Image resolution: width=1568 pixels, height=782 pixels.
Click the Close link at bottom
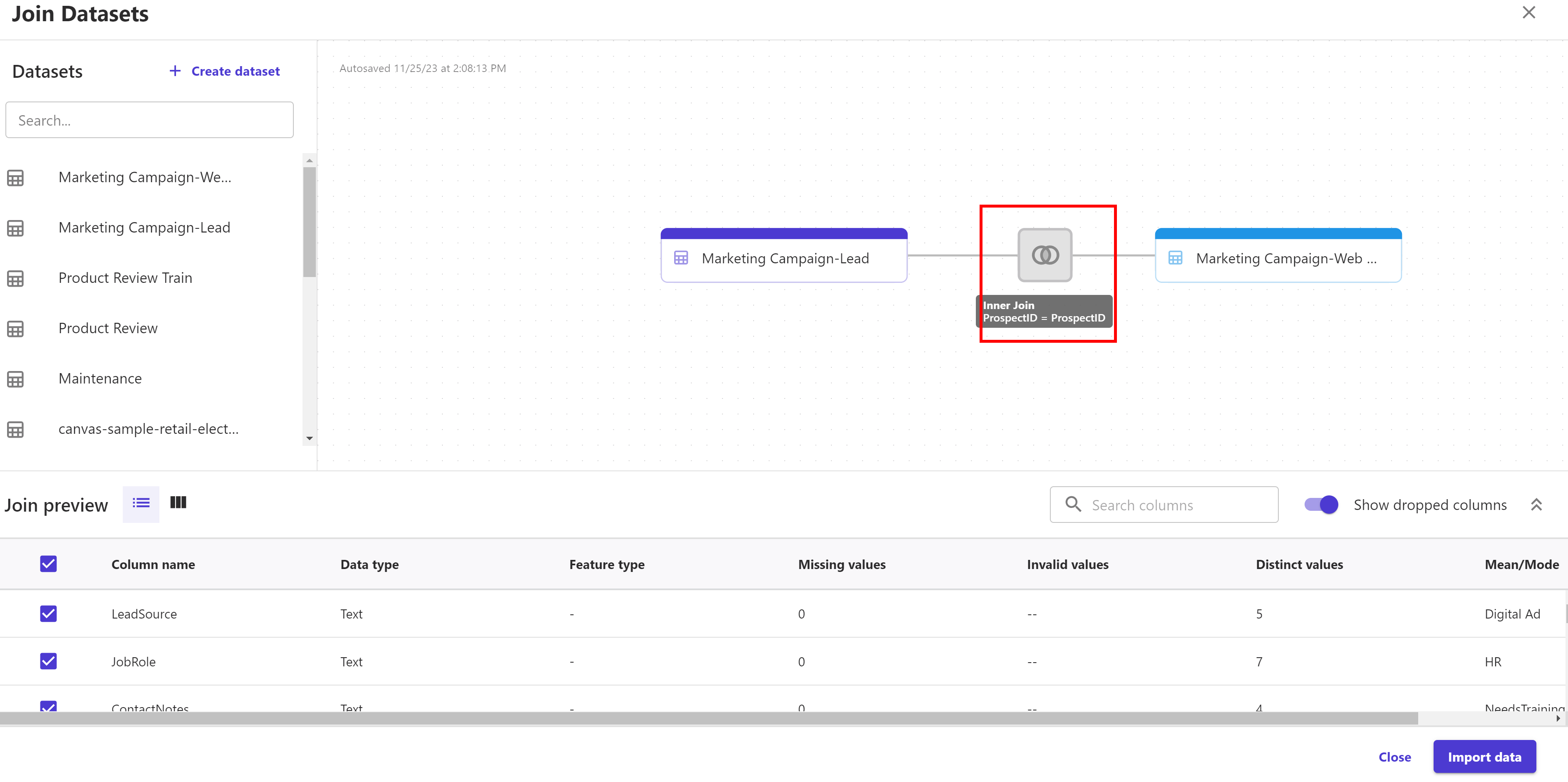coord(1394,757)
